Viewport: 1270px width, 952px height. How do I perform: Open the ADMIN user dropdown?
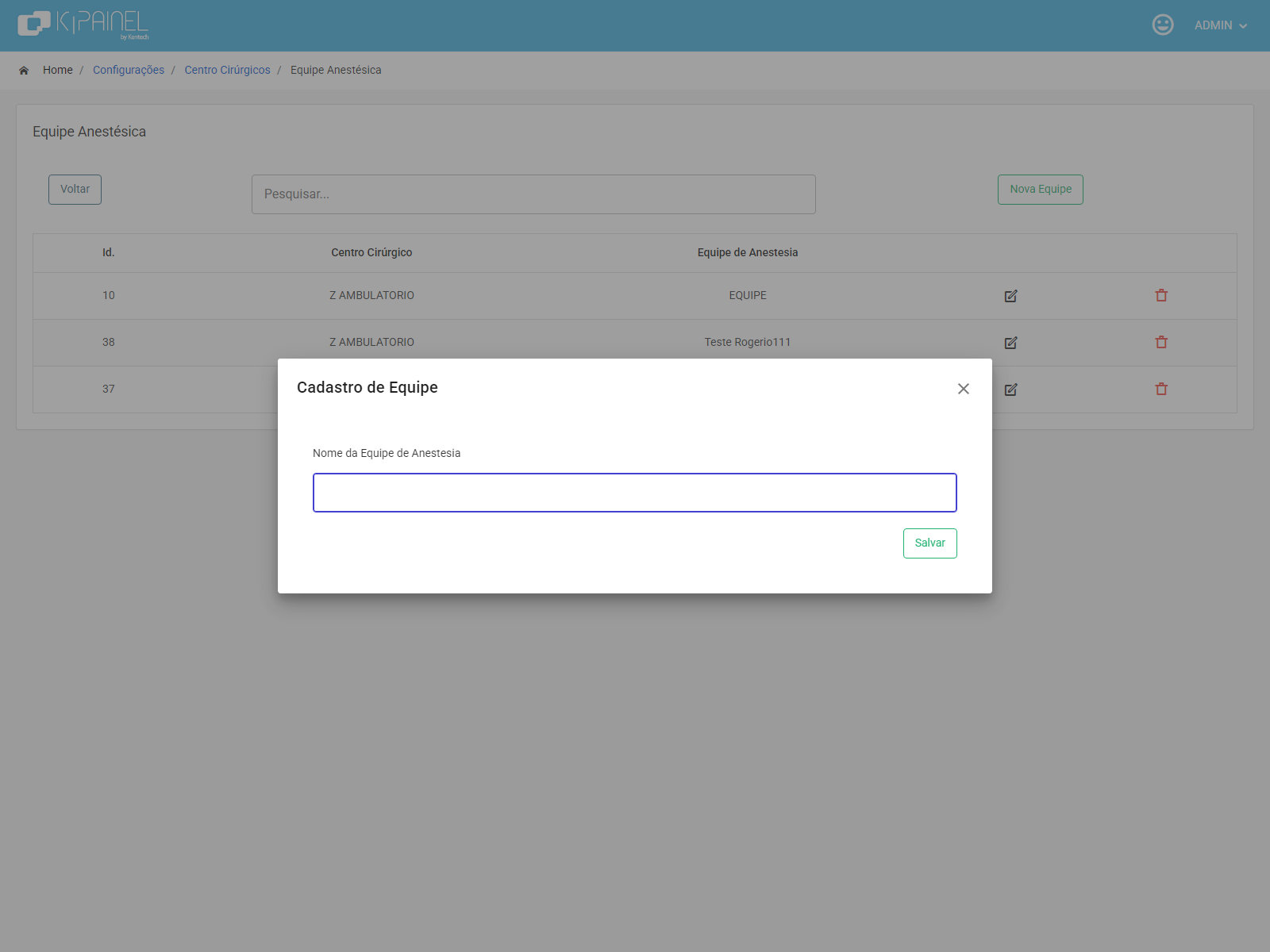tap(1221, 25)
